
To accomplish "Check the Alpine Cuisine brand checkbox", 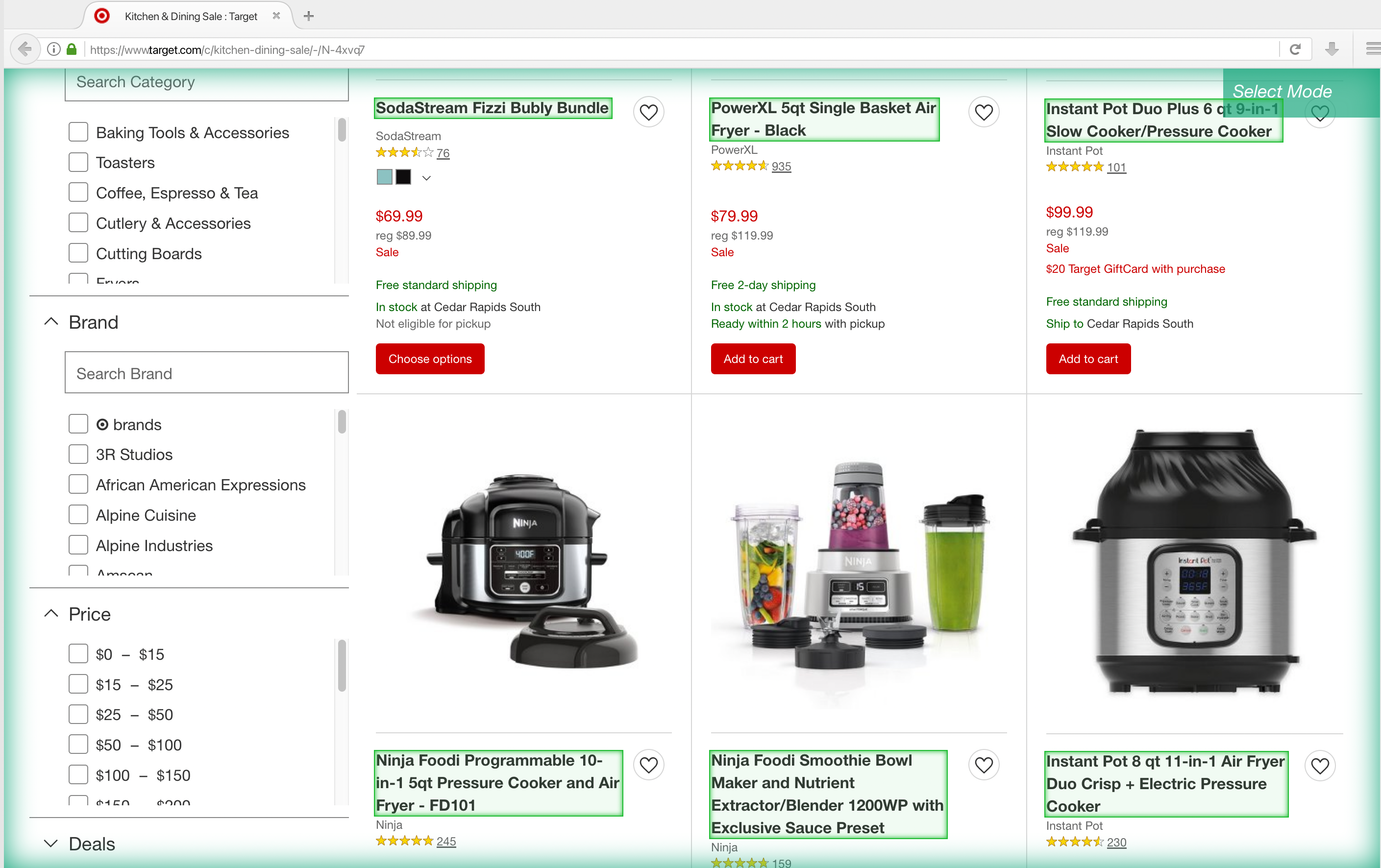I will point(78,514).
